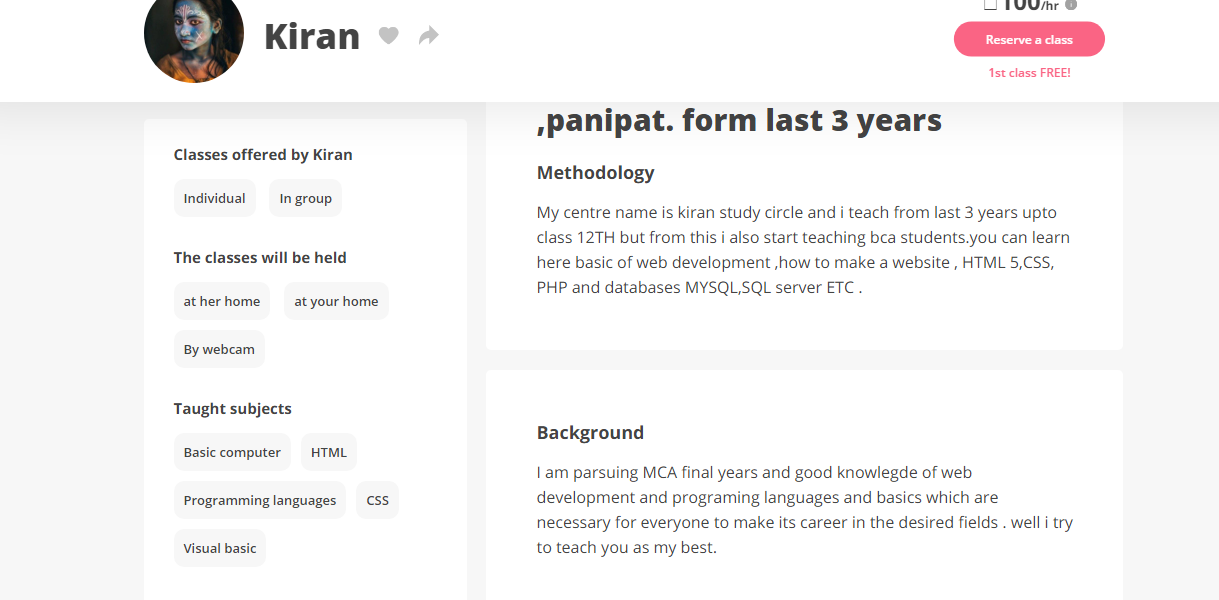This screenshot has height=600, width=1219.
Task: Click the 1st class FREE! text
Action: click(x=1029, y=73)
